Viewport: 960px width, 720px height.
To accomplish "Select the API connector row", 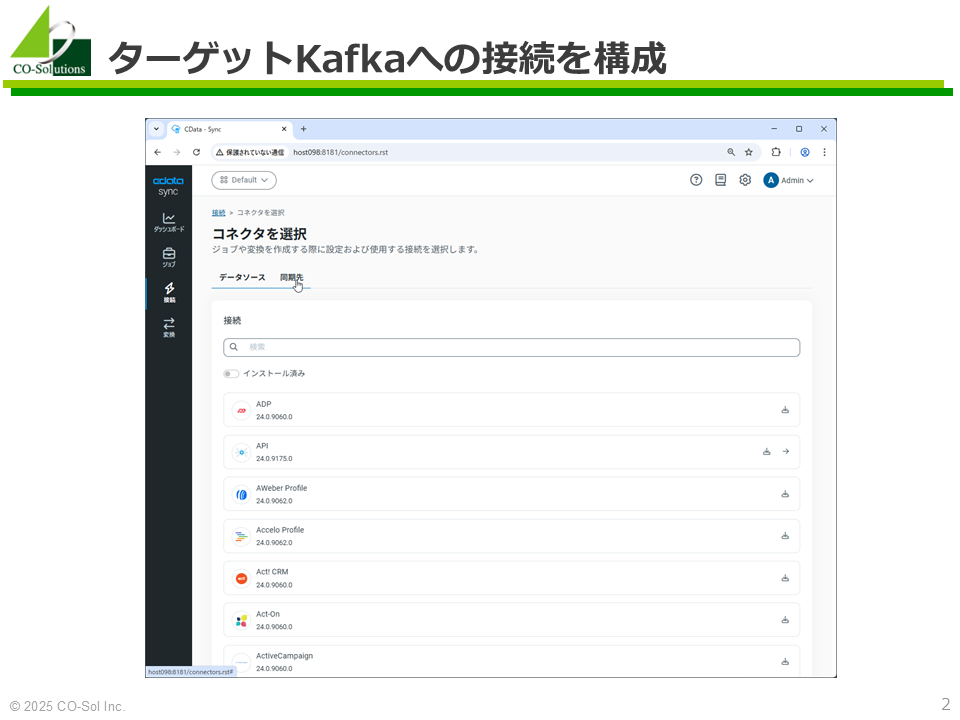I will pyautogui.click(x=511, y=452).
